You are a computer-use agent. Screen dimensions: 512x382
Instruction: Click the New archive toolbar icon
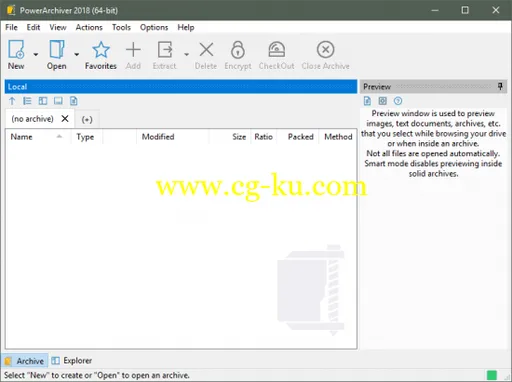click(x=16, y=49)
